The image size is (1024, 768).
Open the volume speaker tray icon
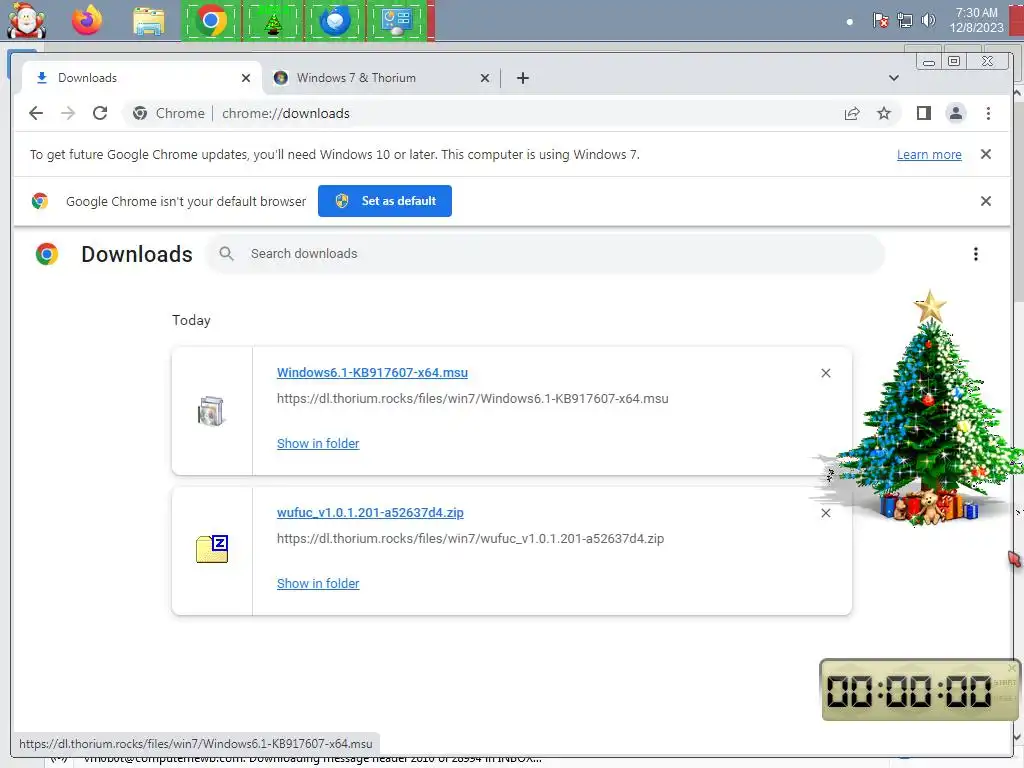coord(928,21)
